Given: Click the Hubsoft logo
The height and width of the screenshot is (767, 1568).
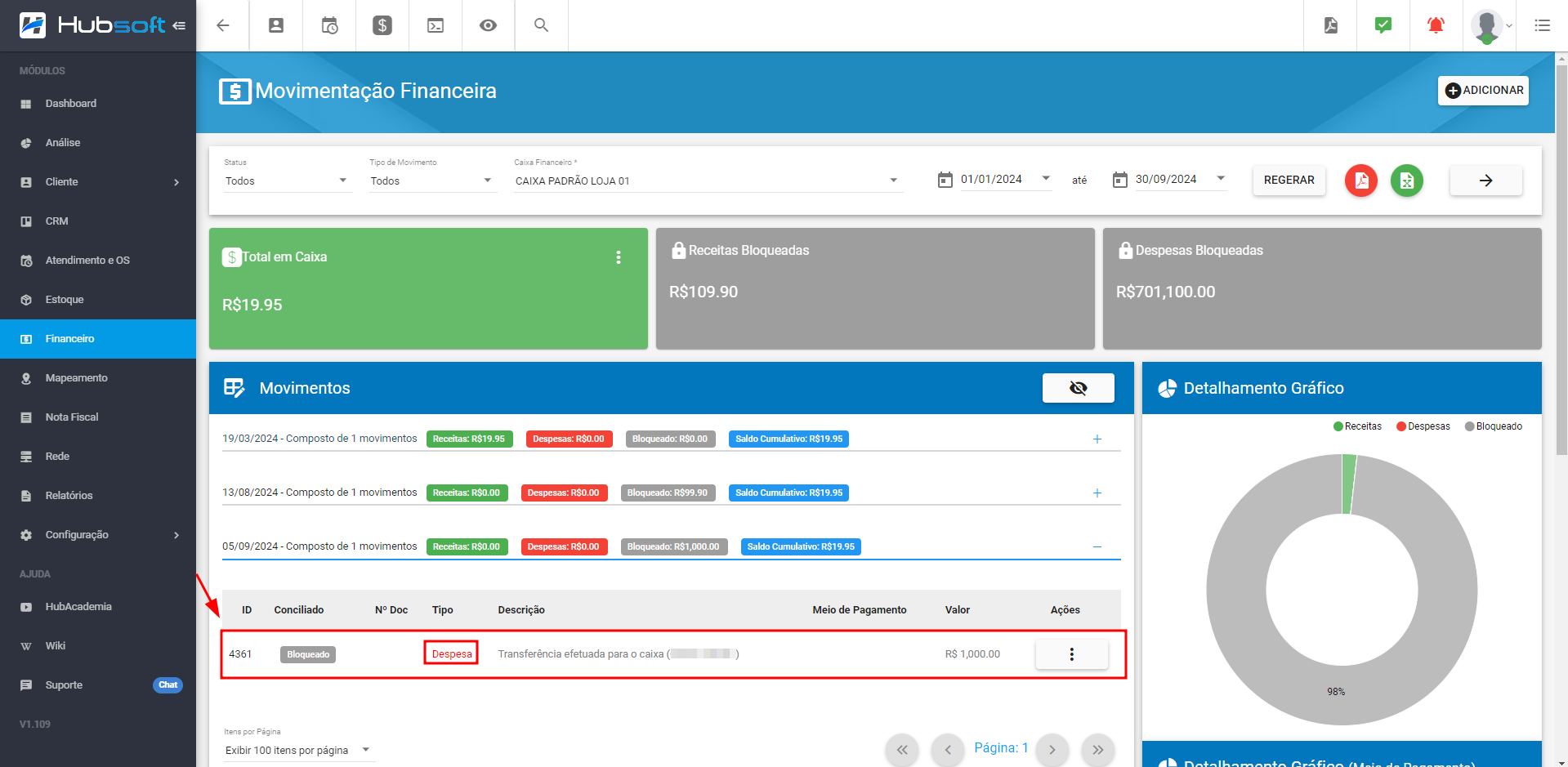Looking at the screenshot, I should pyautogui.click(x=92, y=25).
